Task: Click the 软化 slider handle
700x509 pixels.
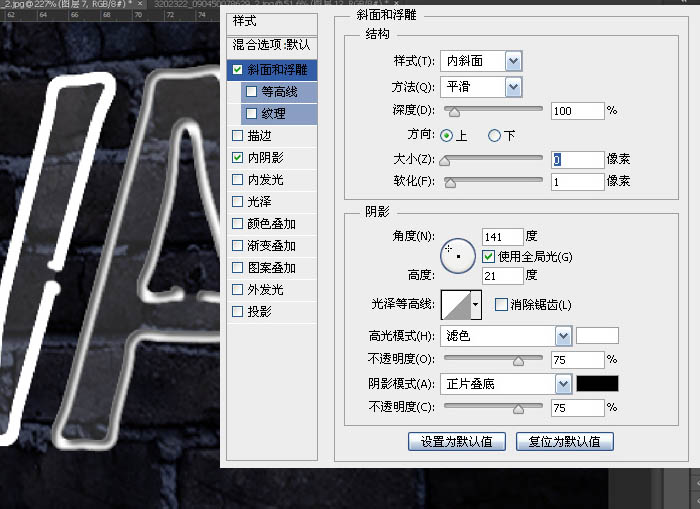Action: [x=450, y=182]
